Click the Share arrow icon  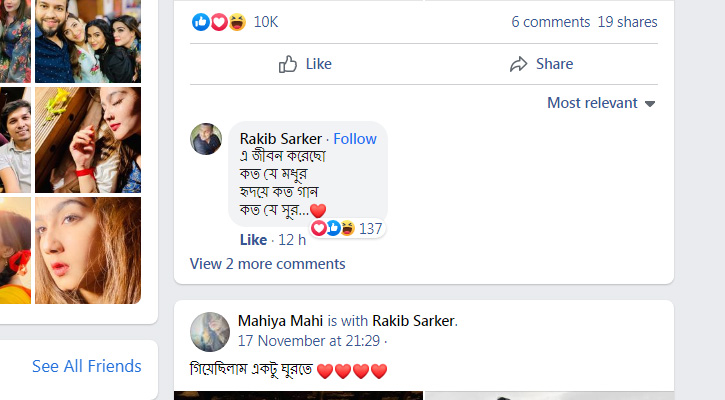click(x=518, y=64)
